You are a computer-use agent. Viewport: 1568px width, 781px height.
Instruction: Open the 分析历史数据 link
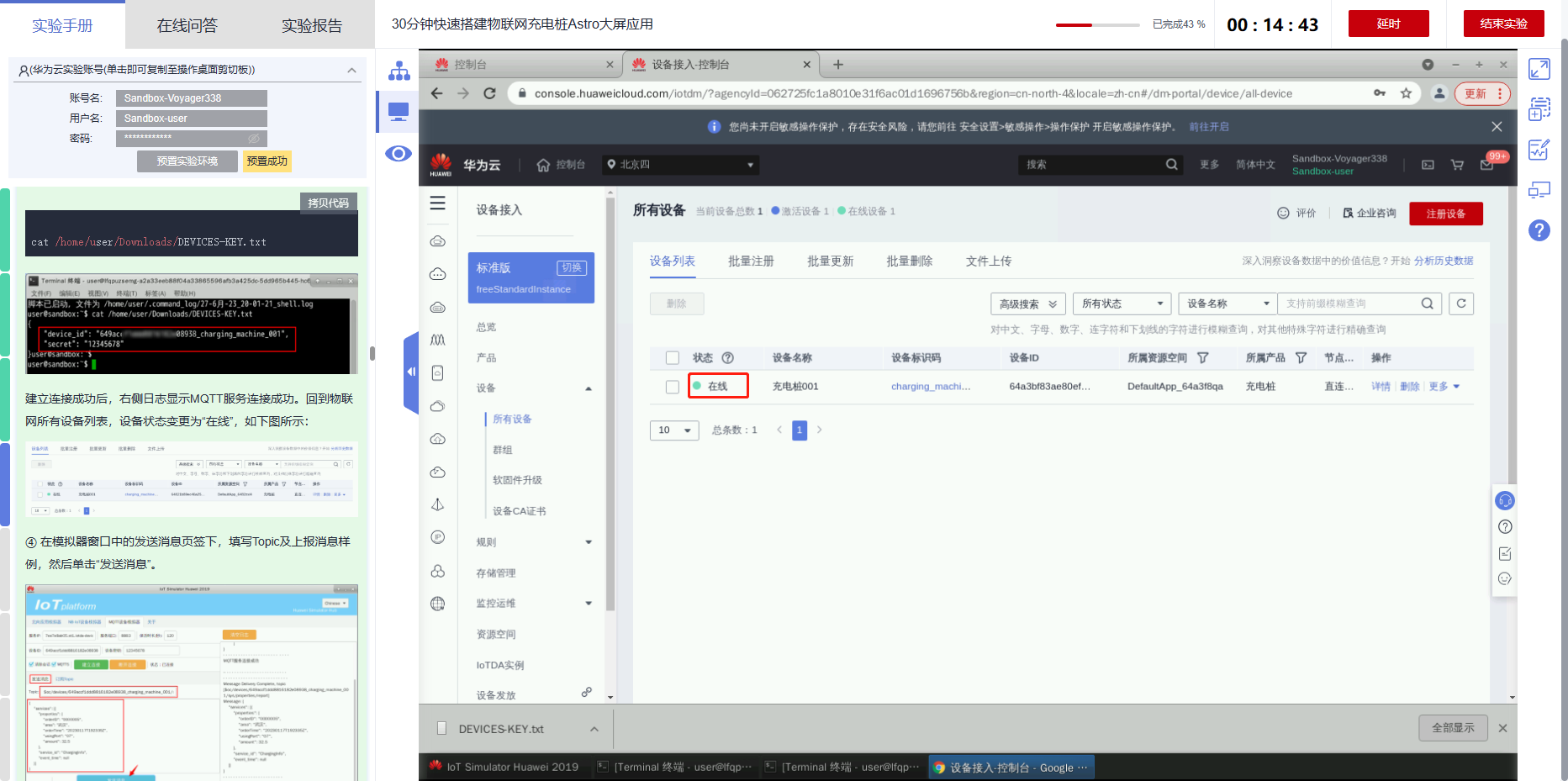(x=1444, y=261)
